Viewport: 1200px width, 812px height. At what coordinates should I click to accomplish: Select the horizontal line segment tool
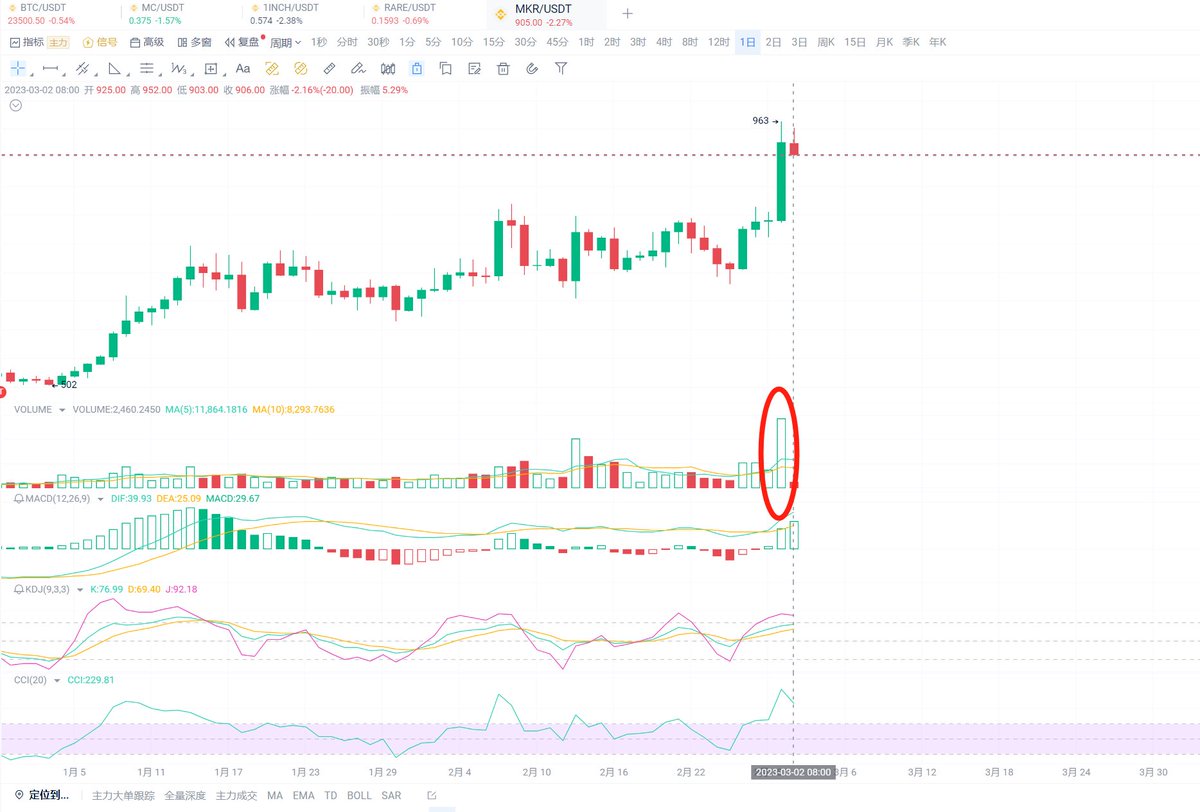51,68
